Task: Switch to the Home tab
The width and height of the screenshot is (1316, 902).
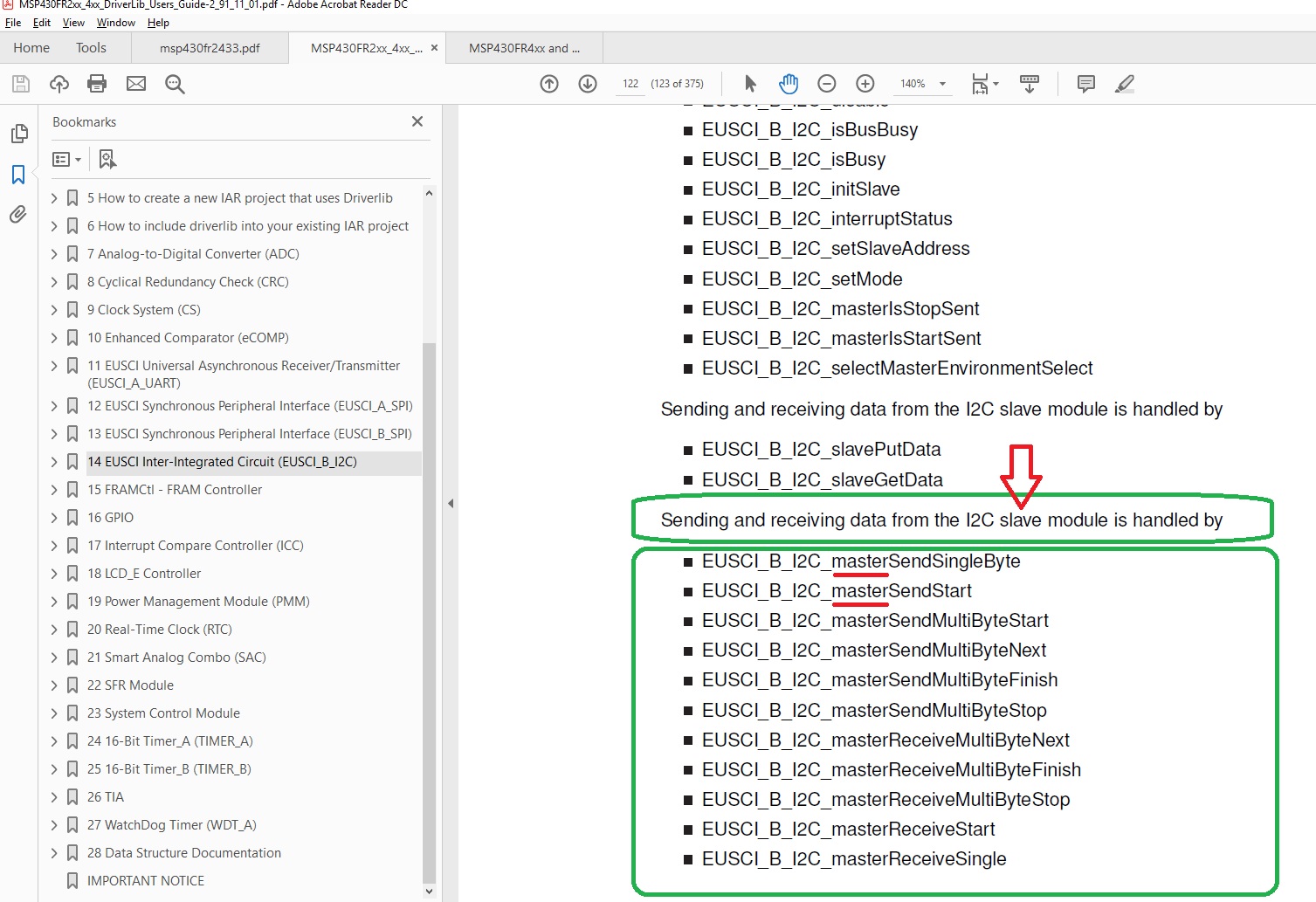Action: pos(31,48)
